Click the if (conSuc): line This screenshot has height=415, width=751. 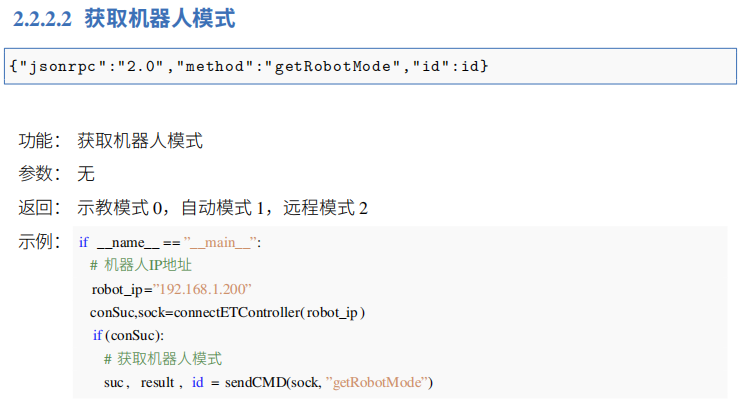point(128,336)
